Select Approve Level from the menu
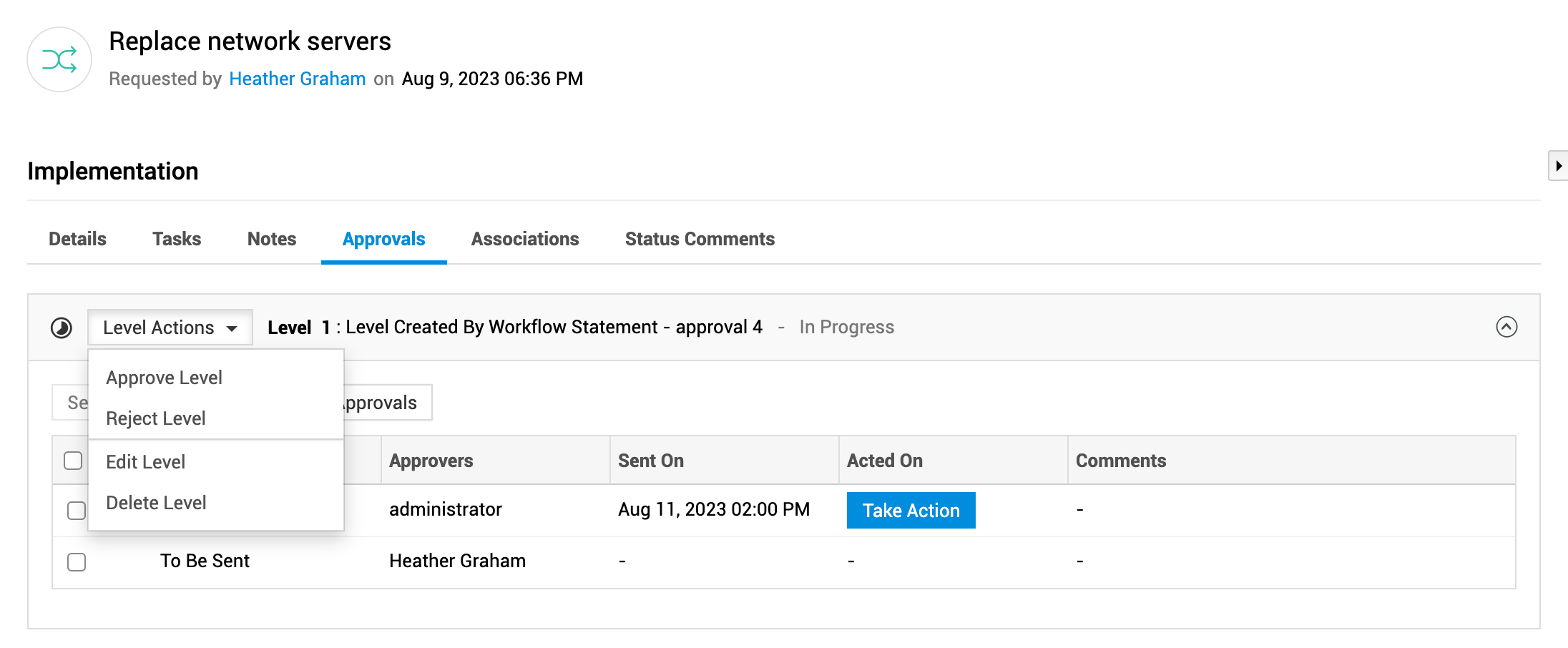The height and width of the screenshot is (648, 1568). pos(164,378)
